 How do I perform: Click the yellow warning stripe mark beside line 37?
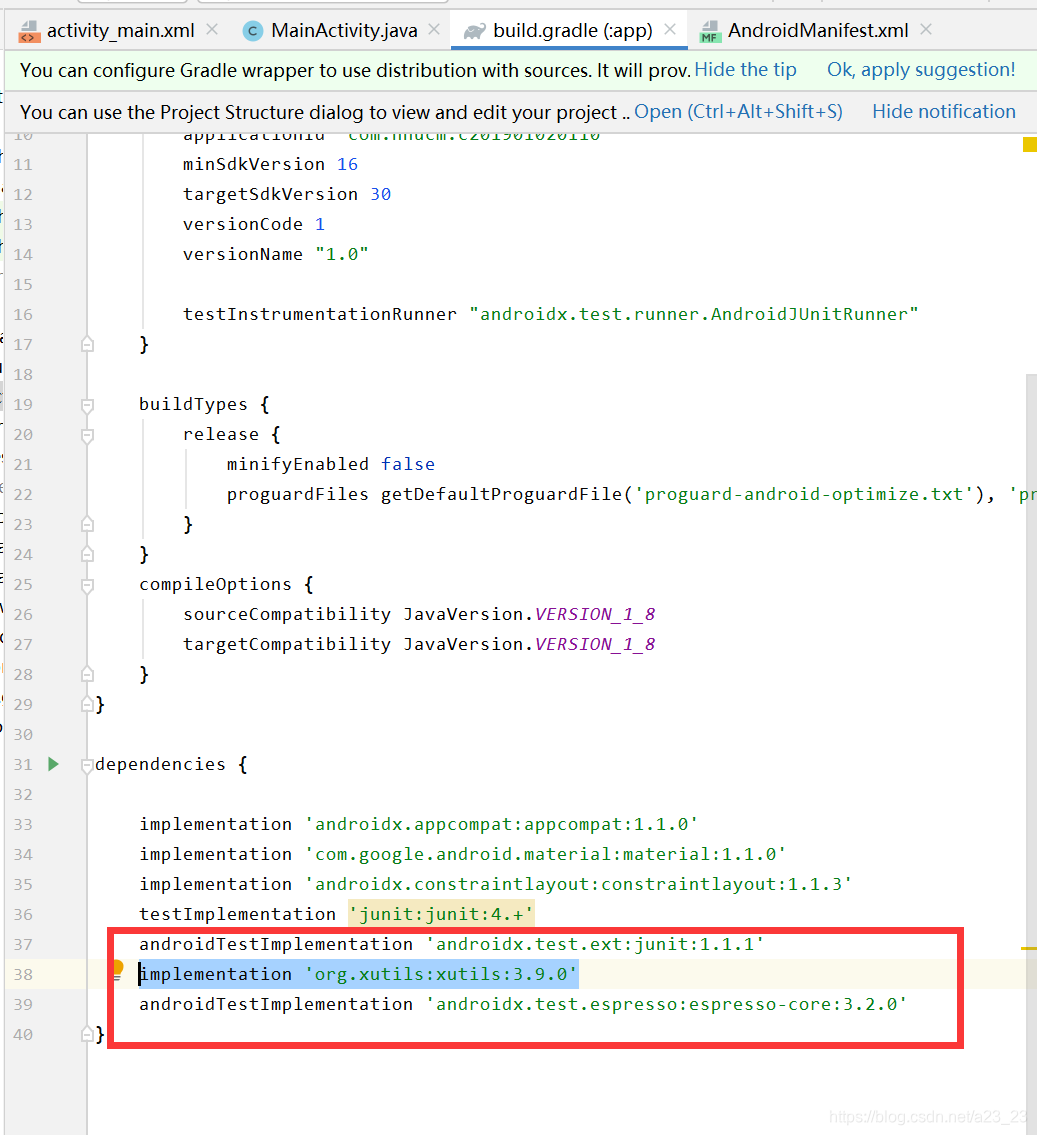[x=1028, y=948]
